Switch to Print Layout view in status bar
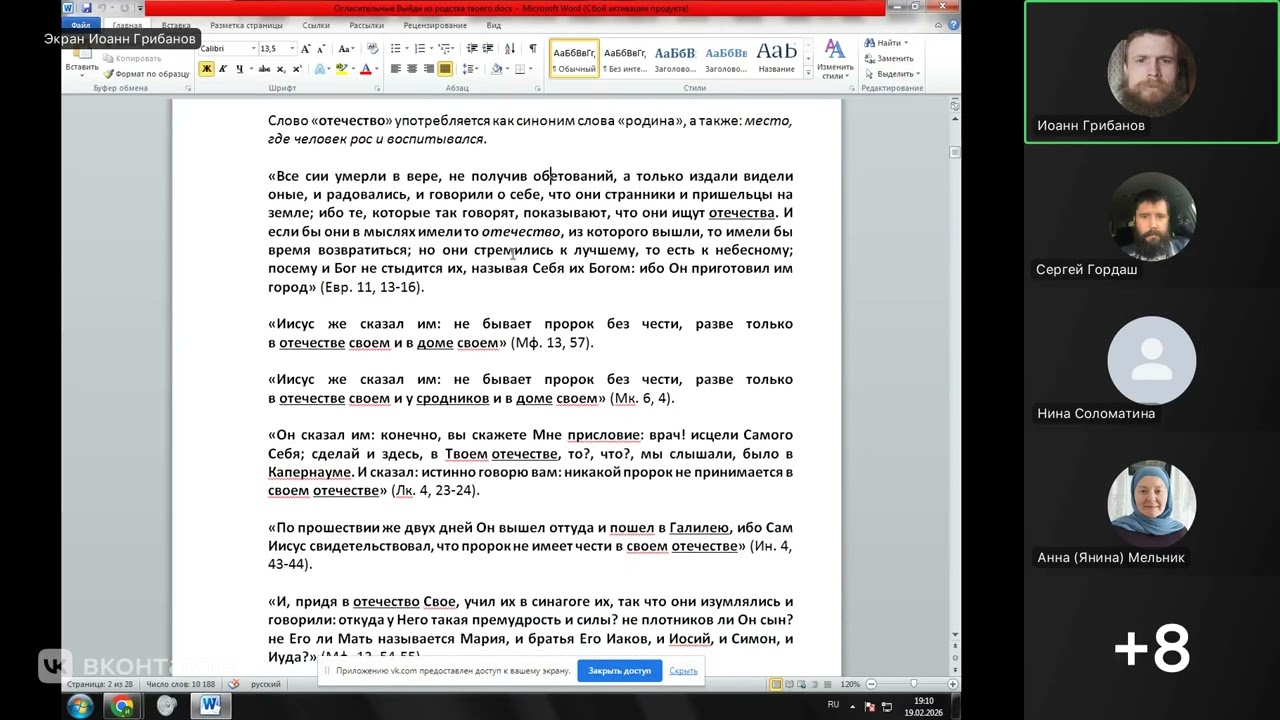The image size is (1280, 720). pyautogui.click(x=776, y=684)
